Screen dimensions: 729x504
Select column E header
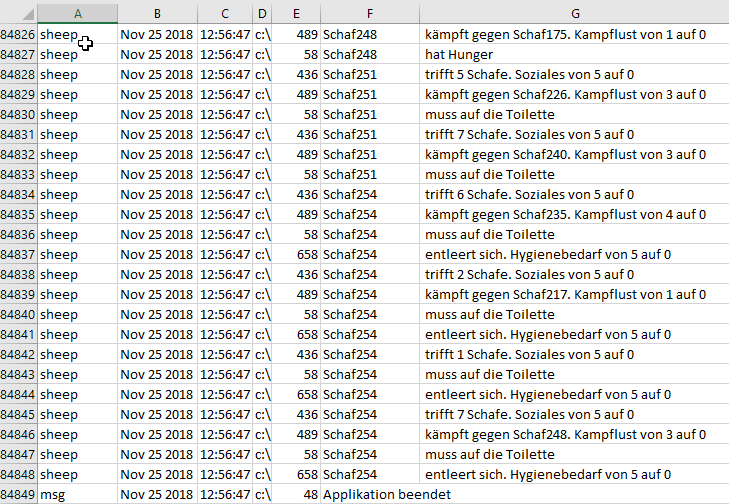tap(296, 13)
